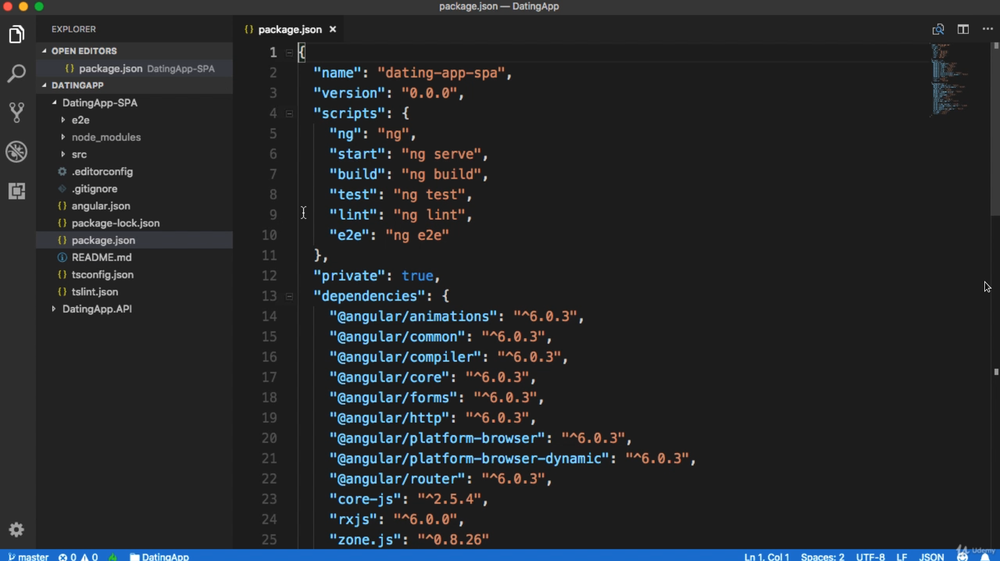The height and width of the screenshot is (561, 1000).
Task: Change language mode via JSON status item
Action: [932, 557]
